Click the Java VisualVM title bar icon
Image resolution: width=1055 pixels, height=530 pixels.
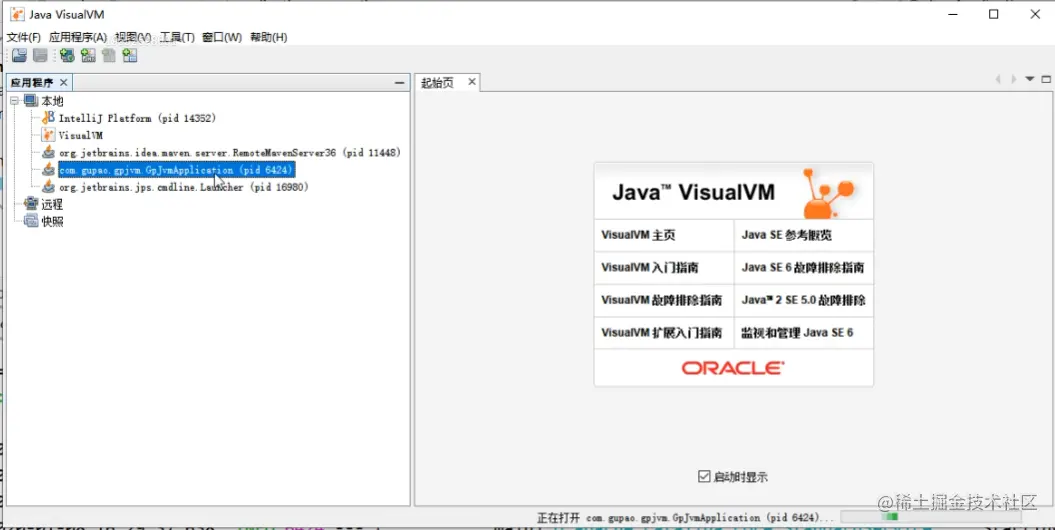[17, 14]
